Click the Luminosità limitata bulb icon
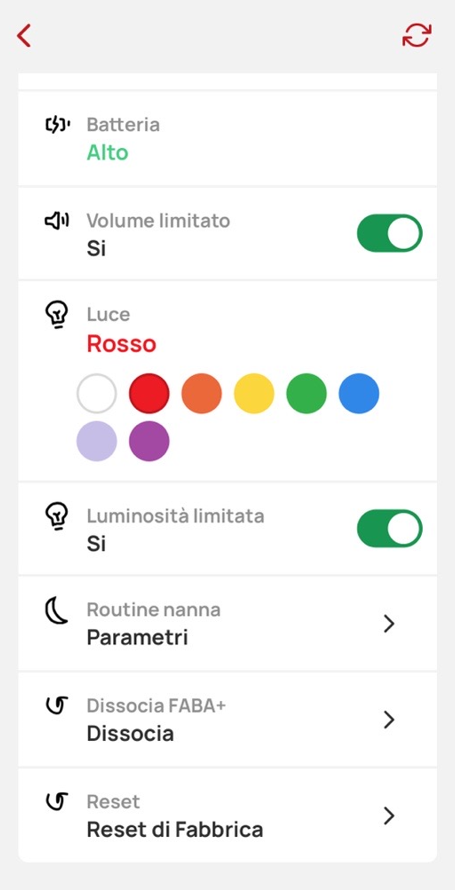Image resolution: width=455 pixels, height=890 pixels. [x=57, y=517]
